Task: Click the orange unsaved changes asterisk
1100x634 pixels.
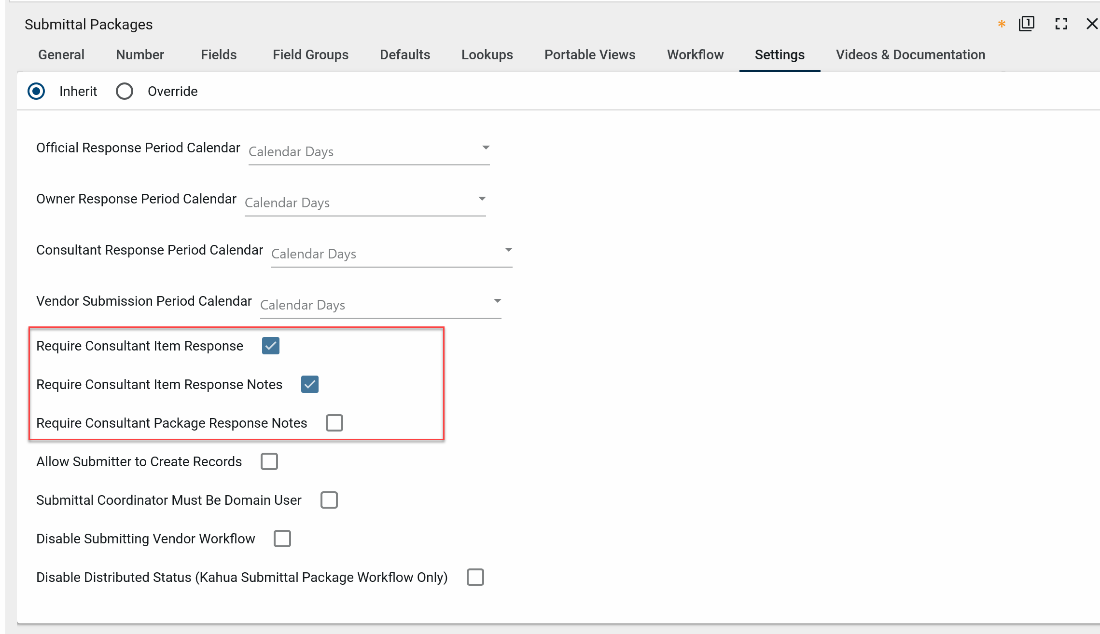Action: click(x=1001, y=25)
